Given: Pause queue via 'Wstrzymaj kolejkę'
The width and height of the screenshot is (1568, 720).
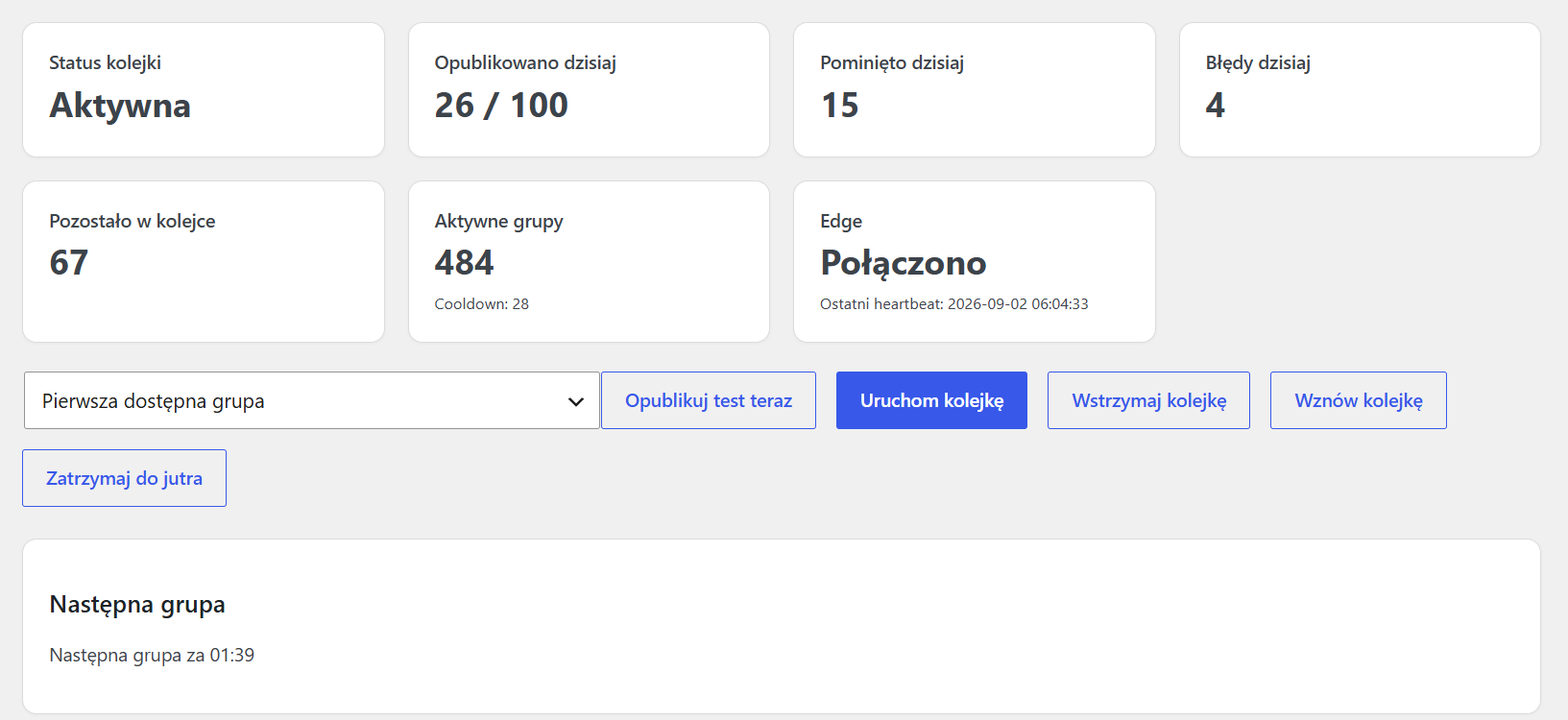Looking at the screenshot, I should (1148, 400).
